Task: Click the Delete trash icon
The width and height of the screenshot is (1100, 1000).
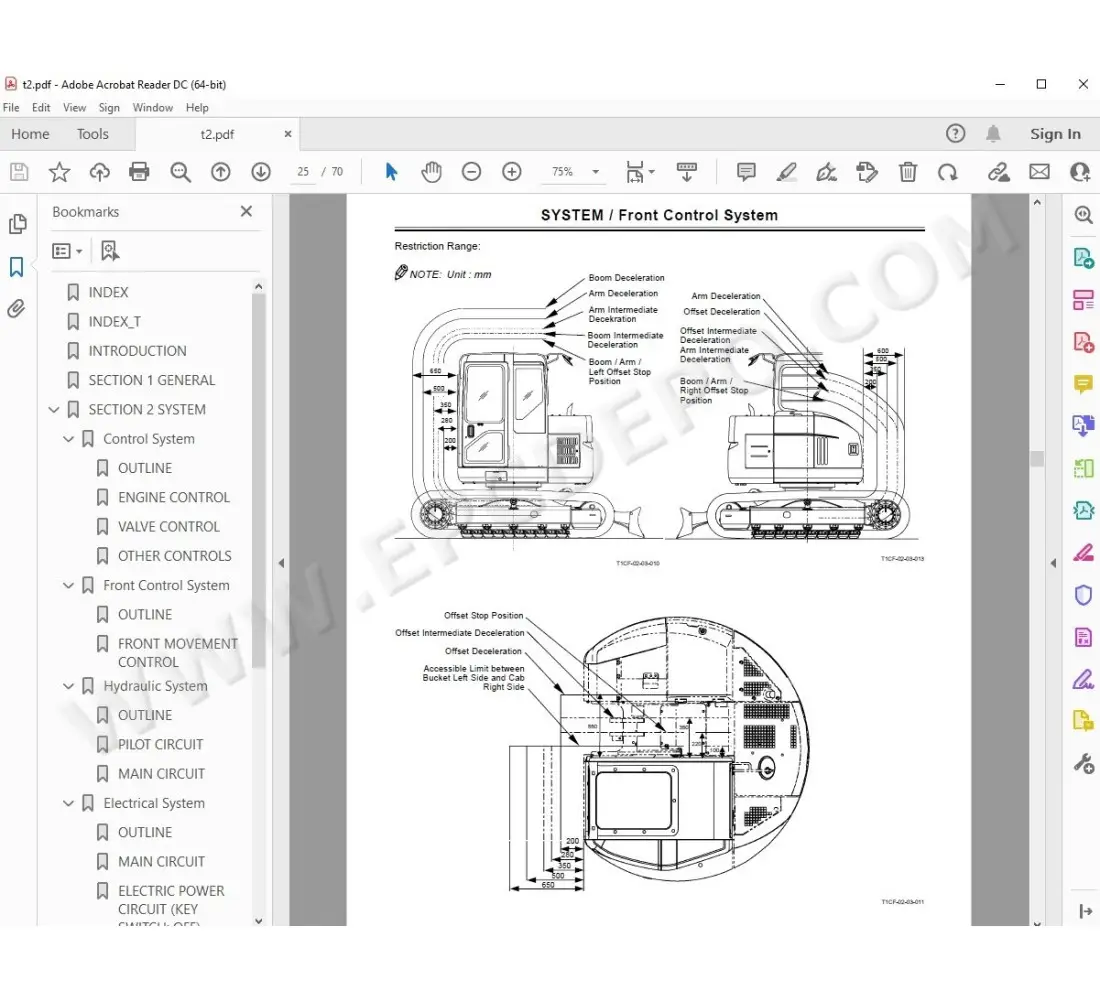Action: tap(907, 172)
